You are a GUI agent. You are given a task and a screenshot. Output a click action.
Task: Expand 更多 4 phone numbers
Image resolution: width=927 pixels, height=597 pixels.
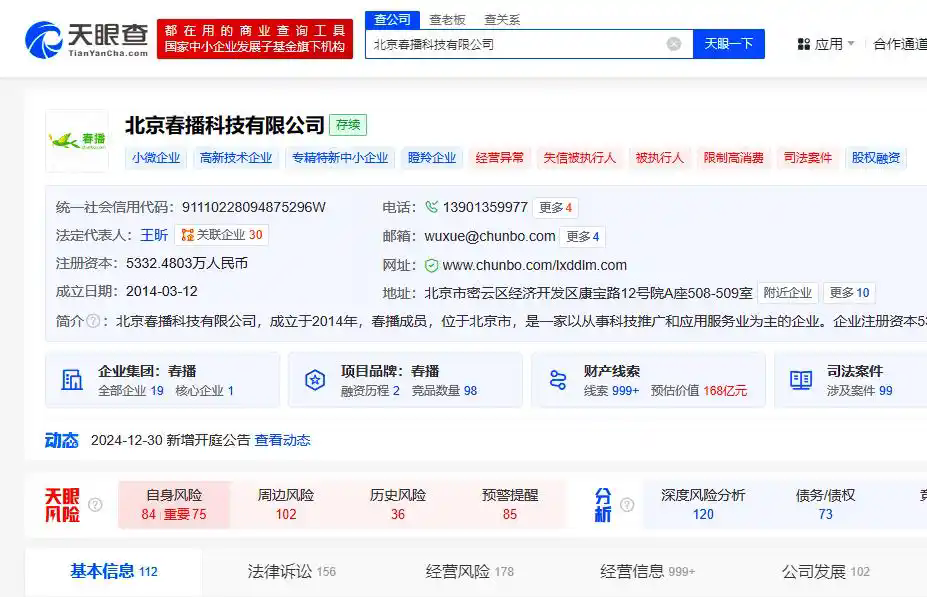(555, 207)
